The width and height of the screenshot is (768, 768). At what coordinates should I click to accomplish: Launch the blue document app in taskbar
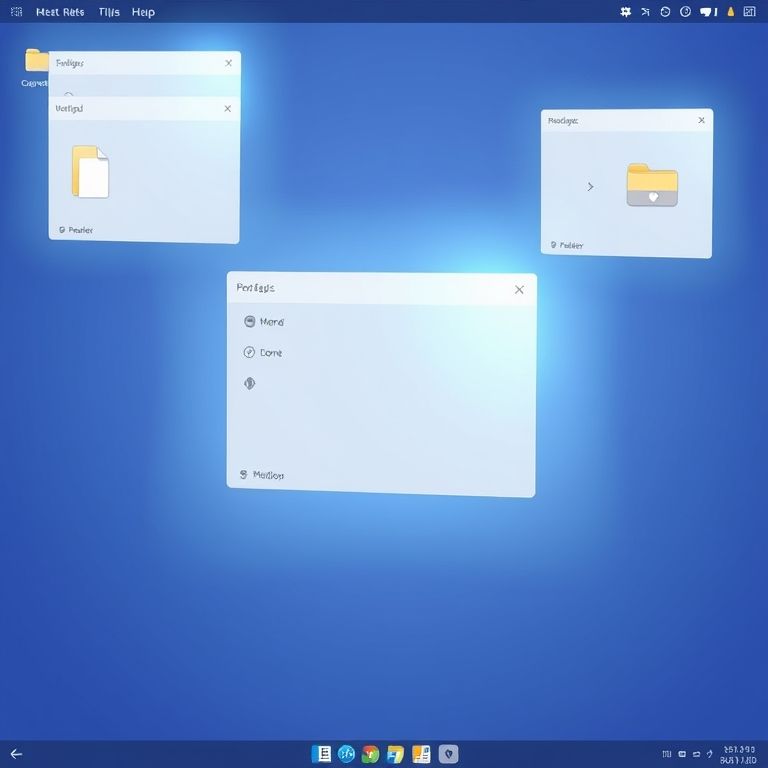click(x=321, y=754)
